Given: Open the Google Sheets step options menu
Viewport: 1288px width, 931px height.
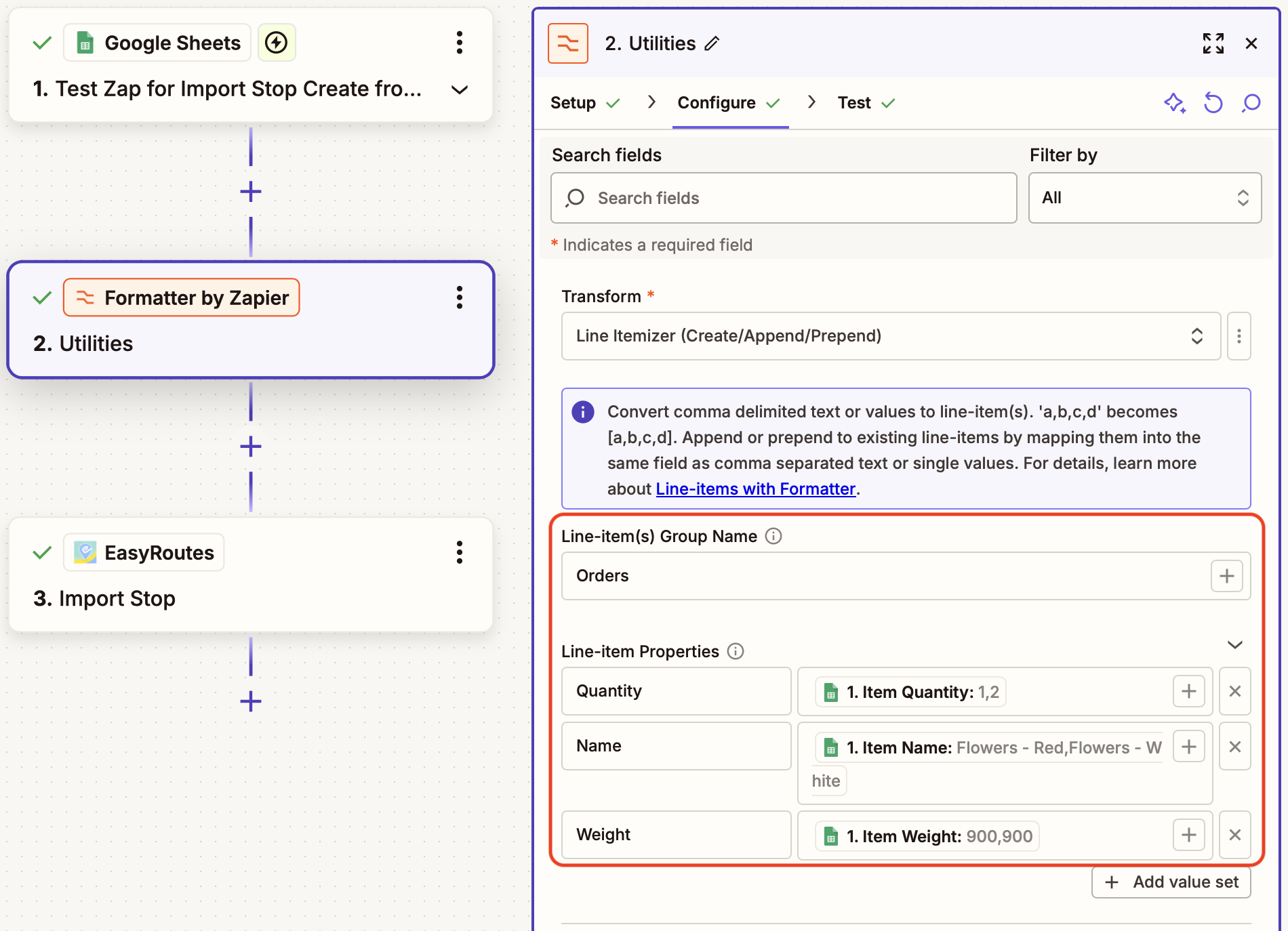Looking at the screenshot, I should coord(460,43).
